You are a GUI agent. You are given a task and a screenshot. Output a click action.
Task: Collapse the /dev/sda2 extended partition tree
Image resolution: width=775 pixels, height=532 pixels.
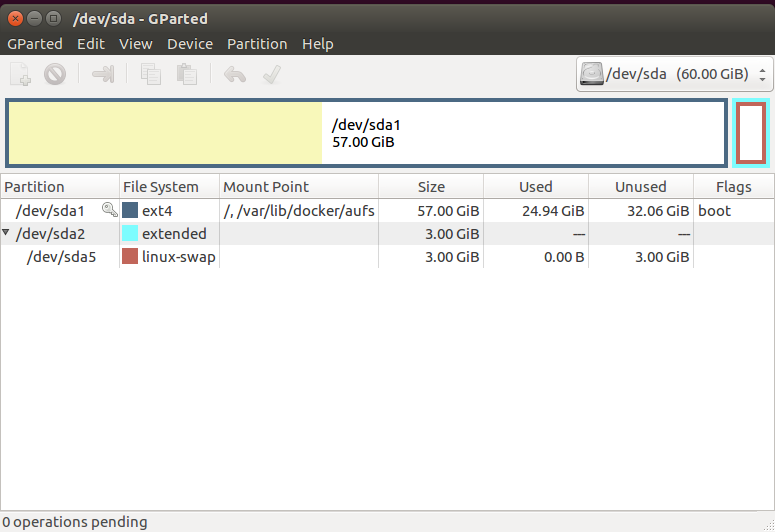click(5, 232)
